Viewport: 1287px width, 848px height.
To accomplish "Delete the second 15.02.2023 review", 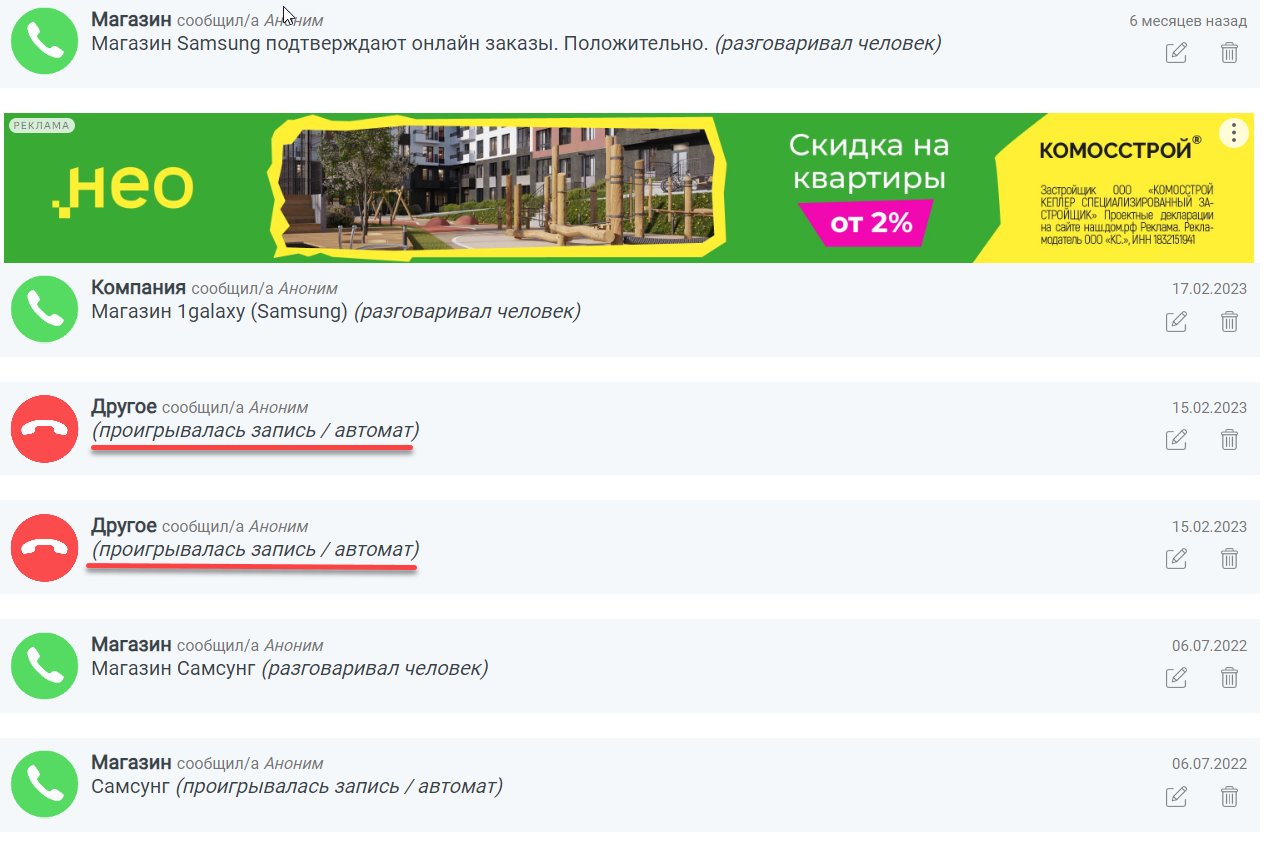I will [1229, 559].
